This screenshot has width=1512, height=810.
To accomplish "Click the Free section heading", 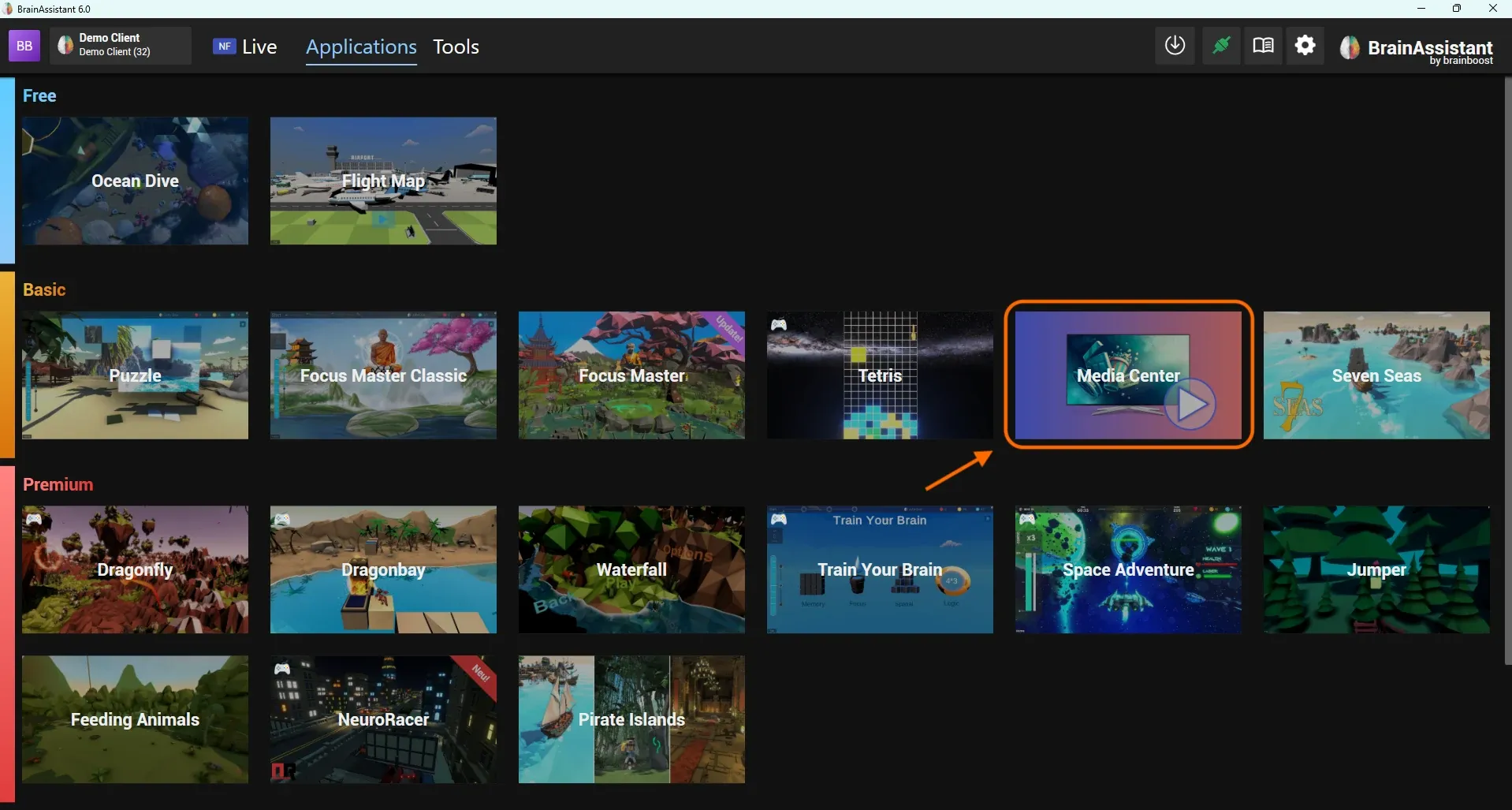I will [x=39, y=95].
